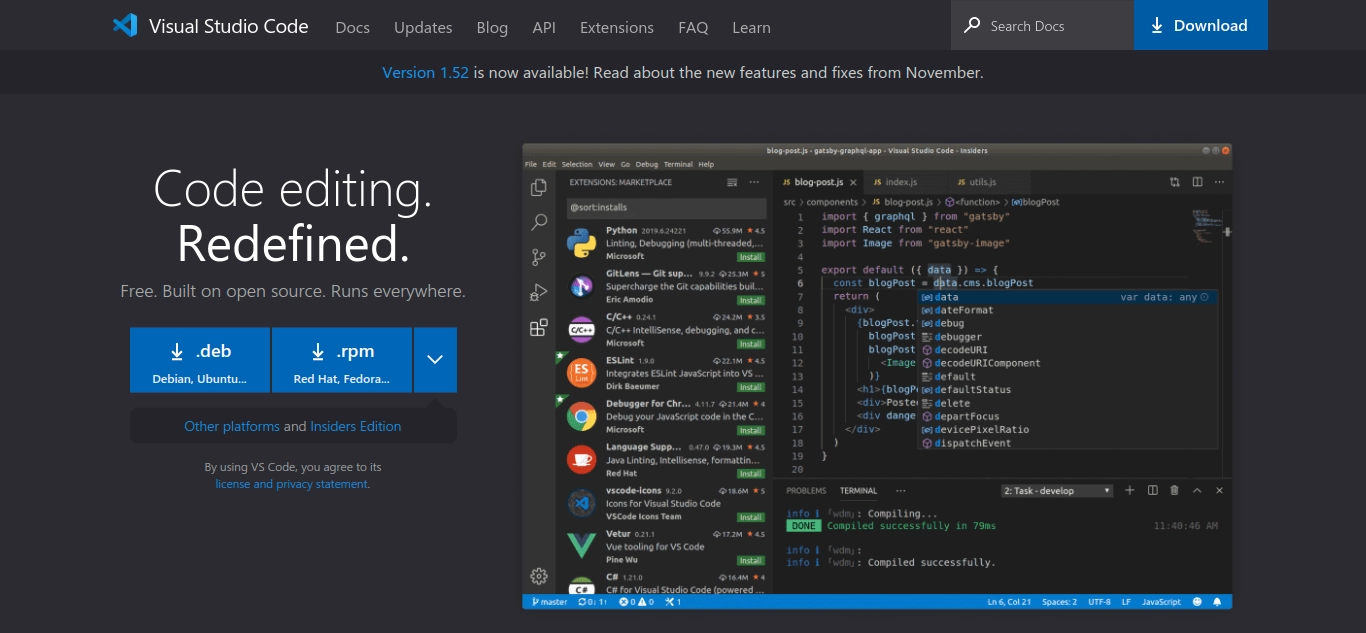Open the Version 1.52 link

coord(425,72)
